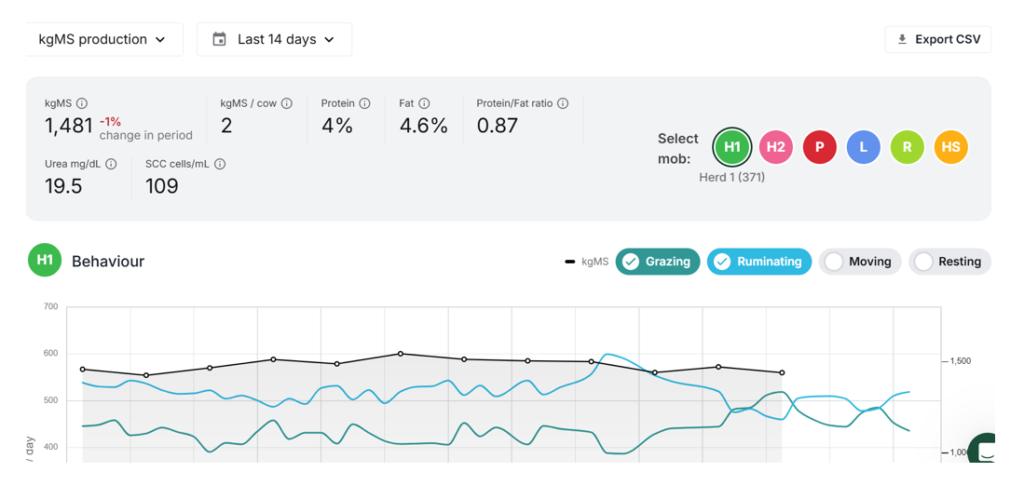Click the info icon next to Fat
The width and height of the screenshot is (1024, 499).
click(425, 103)
